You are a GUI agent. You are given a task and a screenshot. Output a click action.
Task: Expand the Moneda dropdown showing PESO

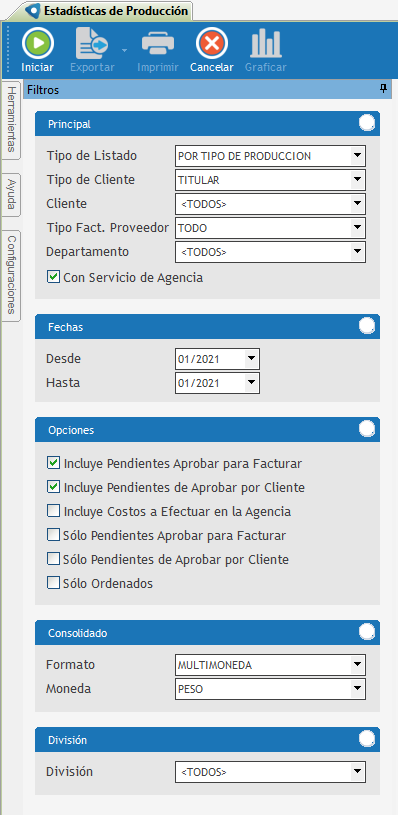(357, 689)
